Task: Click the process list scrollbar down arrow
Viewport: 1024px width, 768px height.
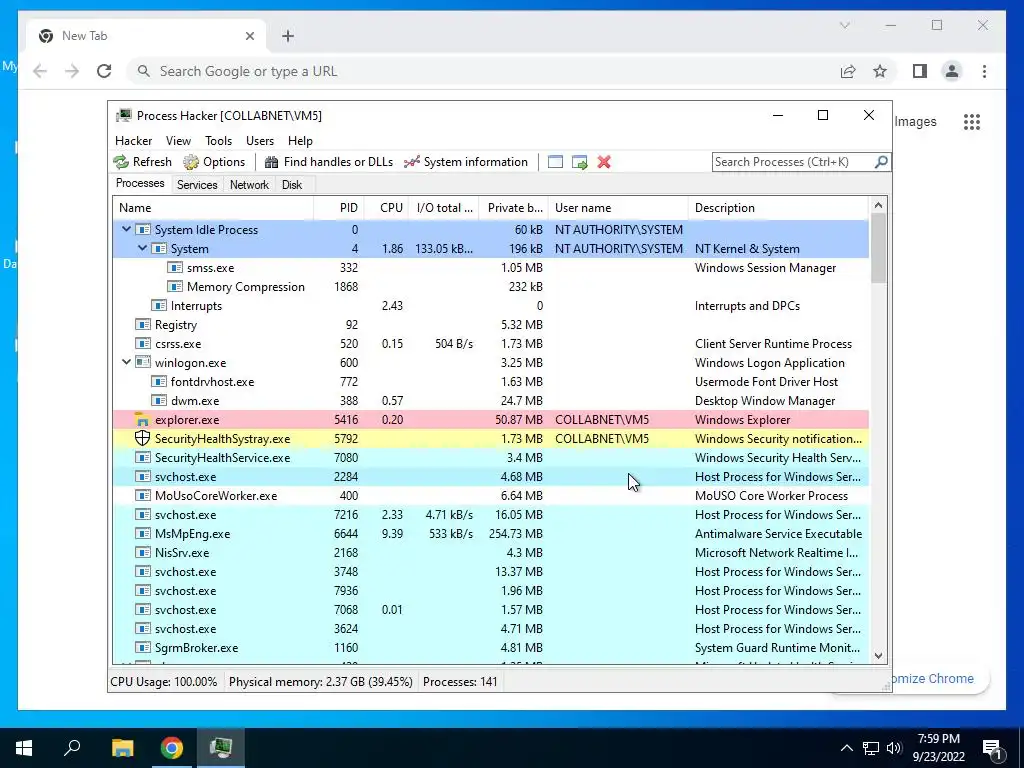Action: [x=878, y=656]
